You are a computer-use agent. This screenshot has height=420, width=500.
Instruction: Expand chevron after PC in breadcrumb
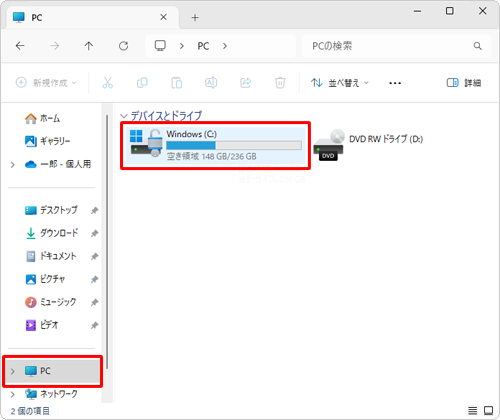click(225, 46)
